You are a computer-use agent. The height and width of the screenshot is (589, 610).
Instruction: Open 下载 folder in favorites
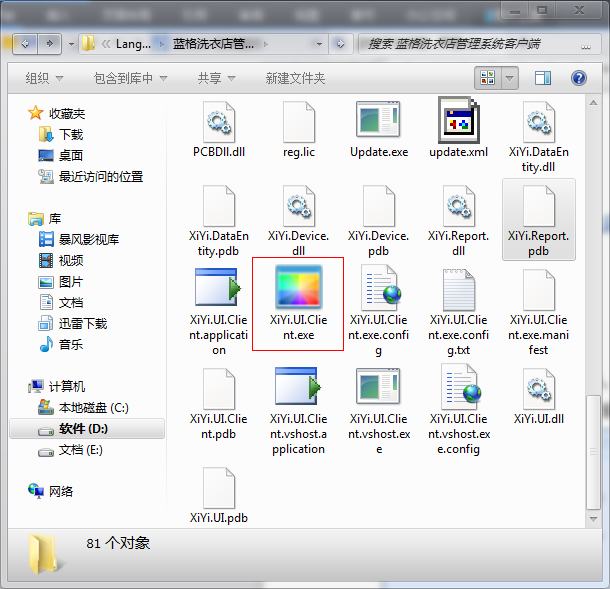[x=70, y=134]
